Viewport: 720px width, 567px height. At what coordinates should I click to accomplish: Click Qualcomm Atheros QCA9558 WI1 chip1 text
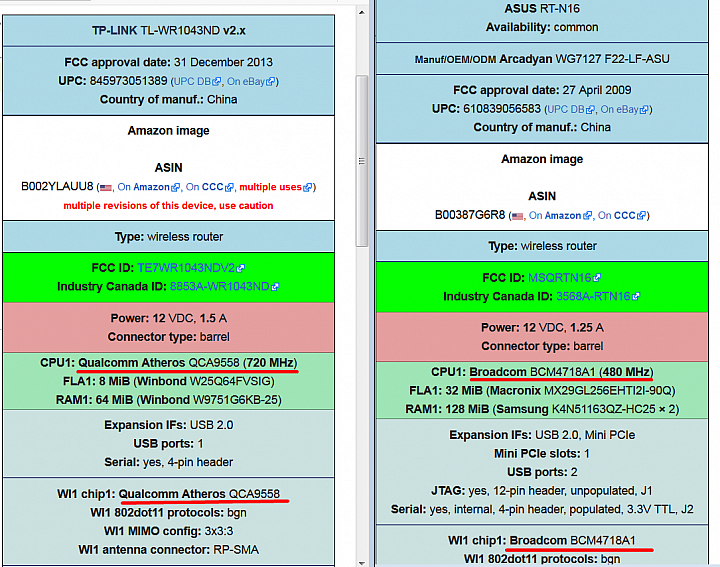199,494
